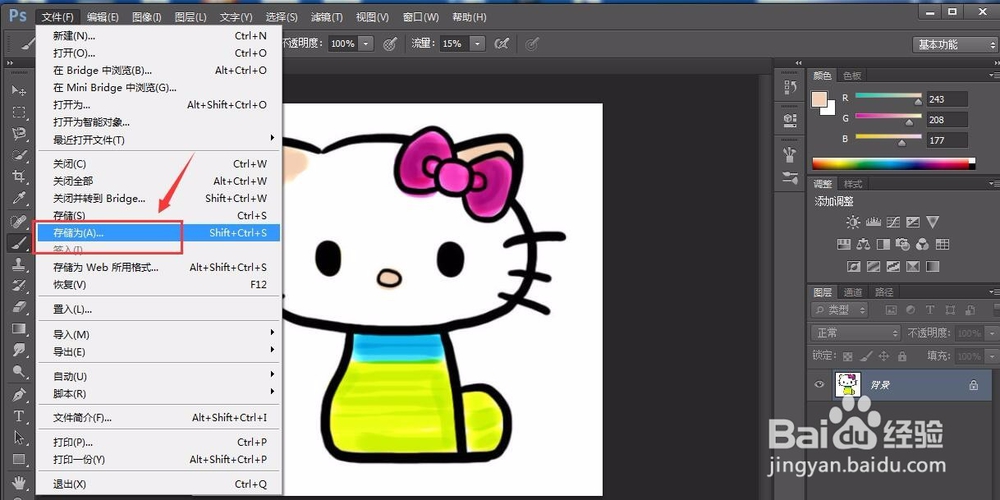Image resolution: width=1000 pixels, height=500 pixels.
Task: Open the 基本功能 workspace dropdown
Action: click(955, 44)
